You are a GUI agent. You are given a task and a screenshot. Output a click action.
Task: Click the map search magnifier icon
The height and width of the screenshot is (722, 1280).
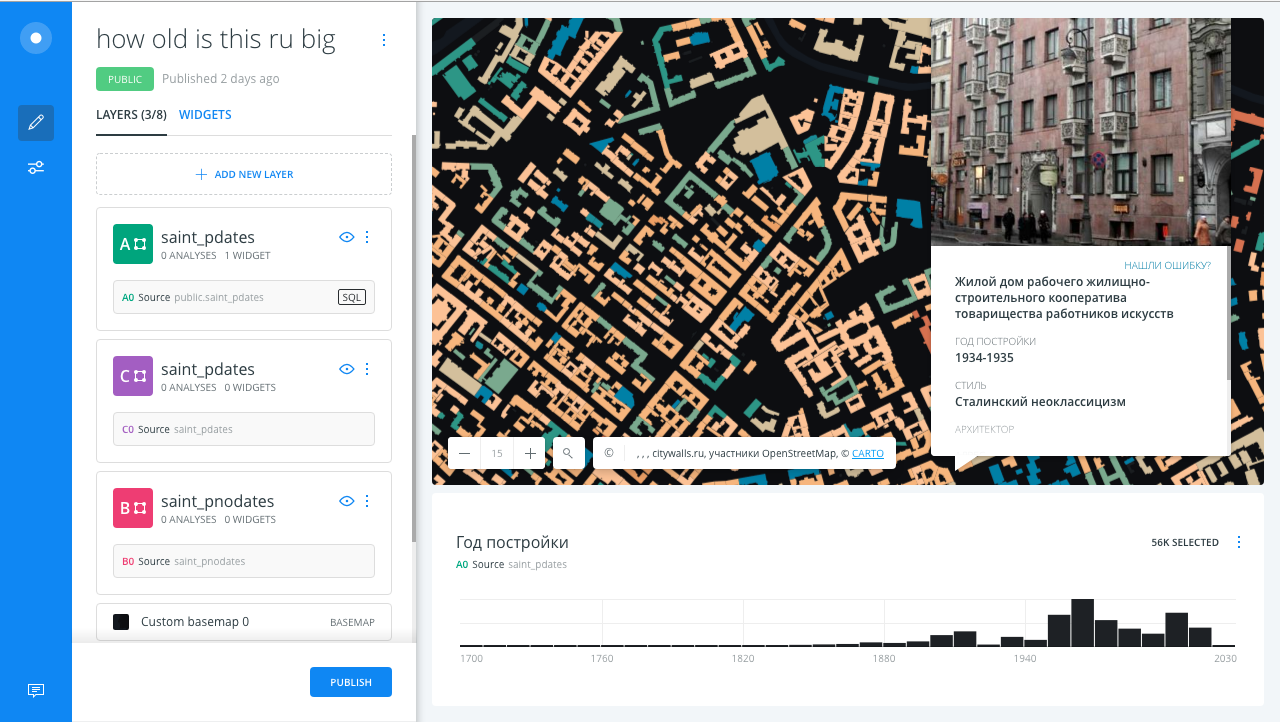click(568, 453)
